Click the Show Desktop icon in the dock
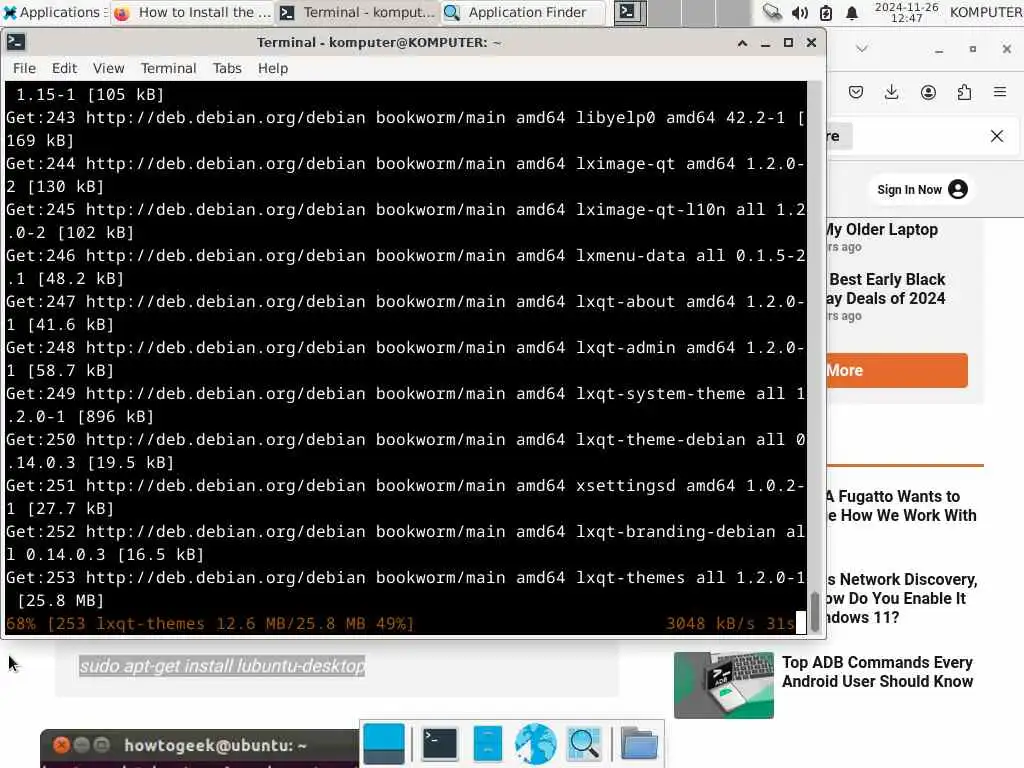The height and width of the screenshot is (768, 1024). point(383,744)
